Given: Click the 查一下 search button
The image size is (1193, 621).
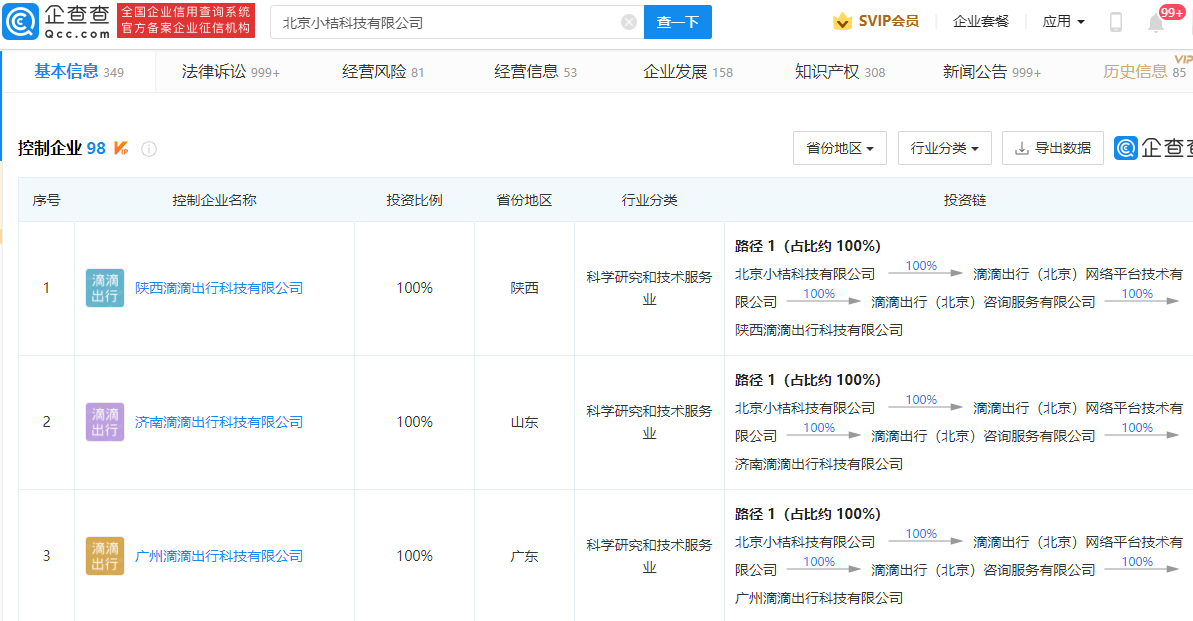Looking at the screenshot, I should point(678,22).
